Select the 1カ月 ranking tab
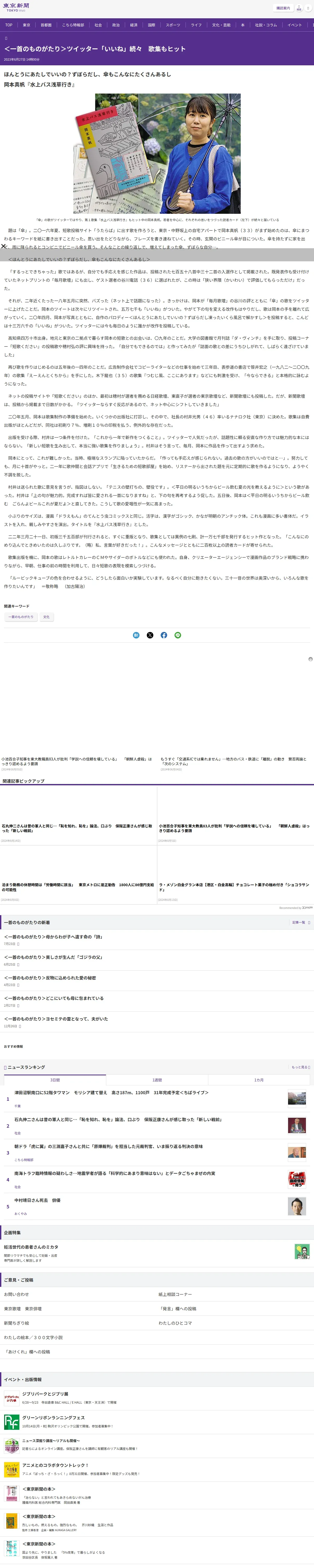The height and width of the screenshot is (1568, 314). (259, 1080)
